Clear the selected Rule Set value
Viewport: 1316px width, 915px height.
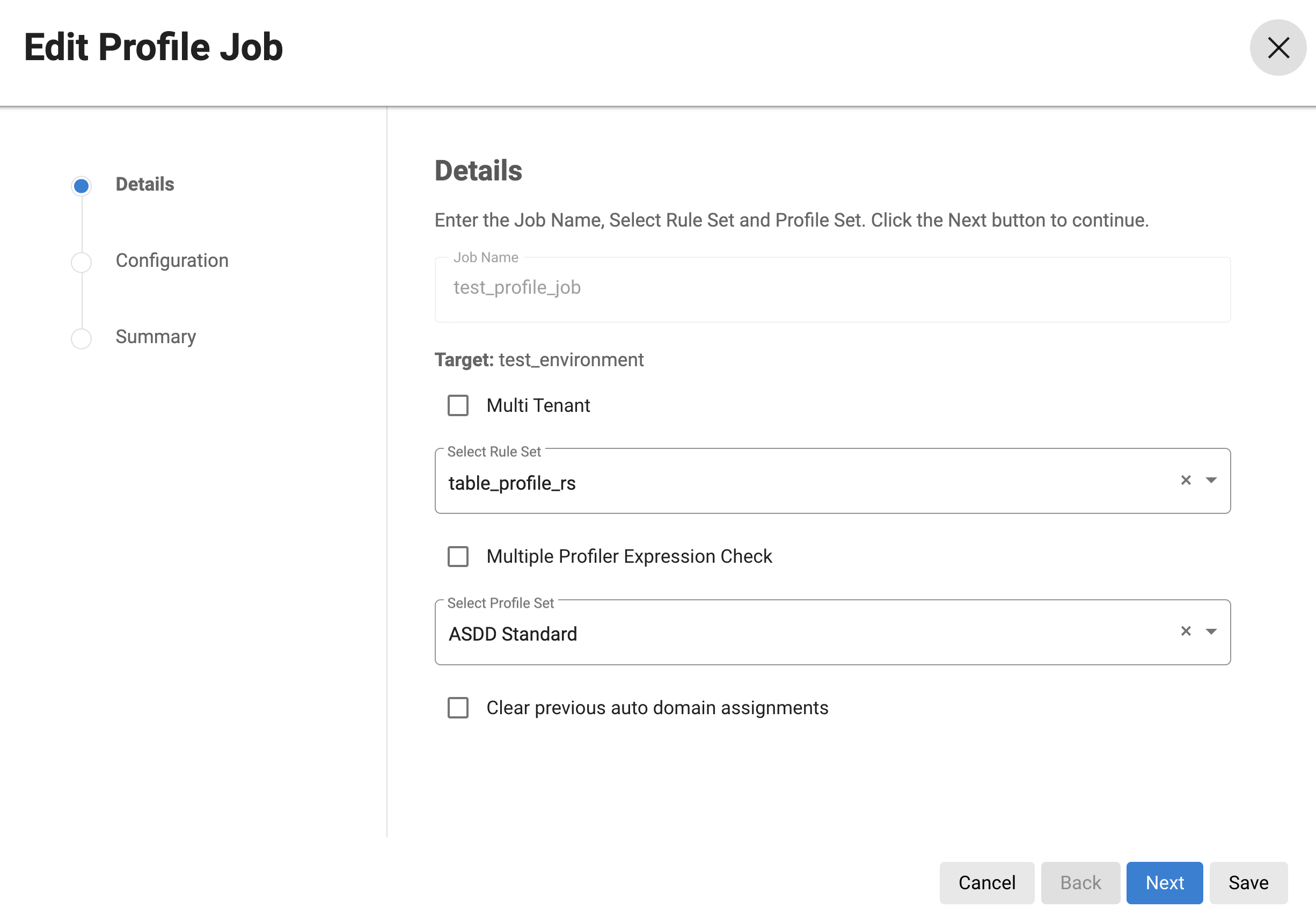click(x=1186, y=480)
